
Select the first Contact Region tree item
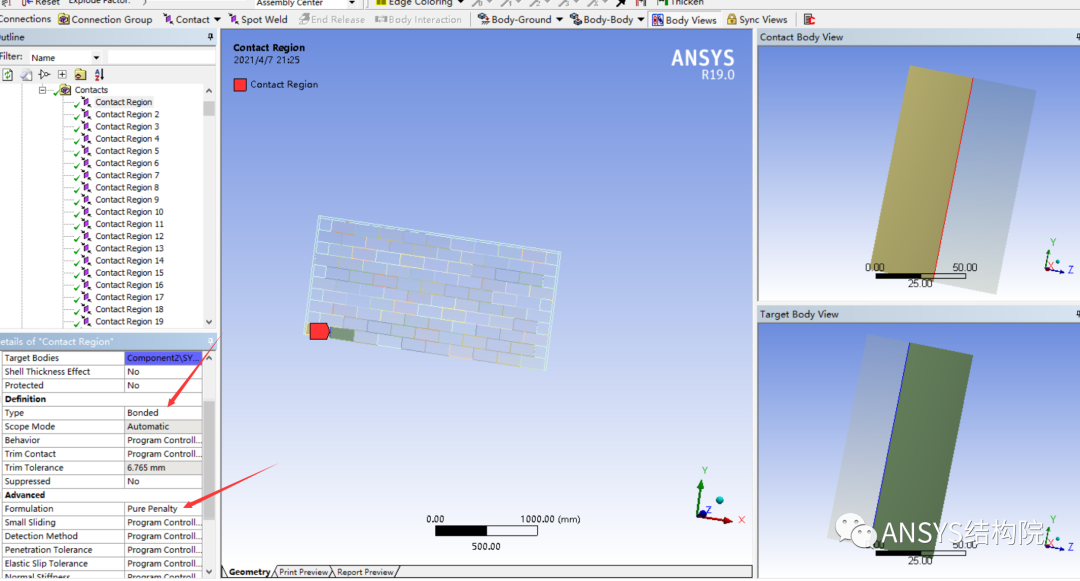click(123, 102)
